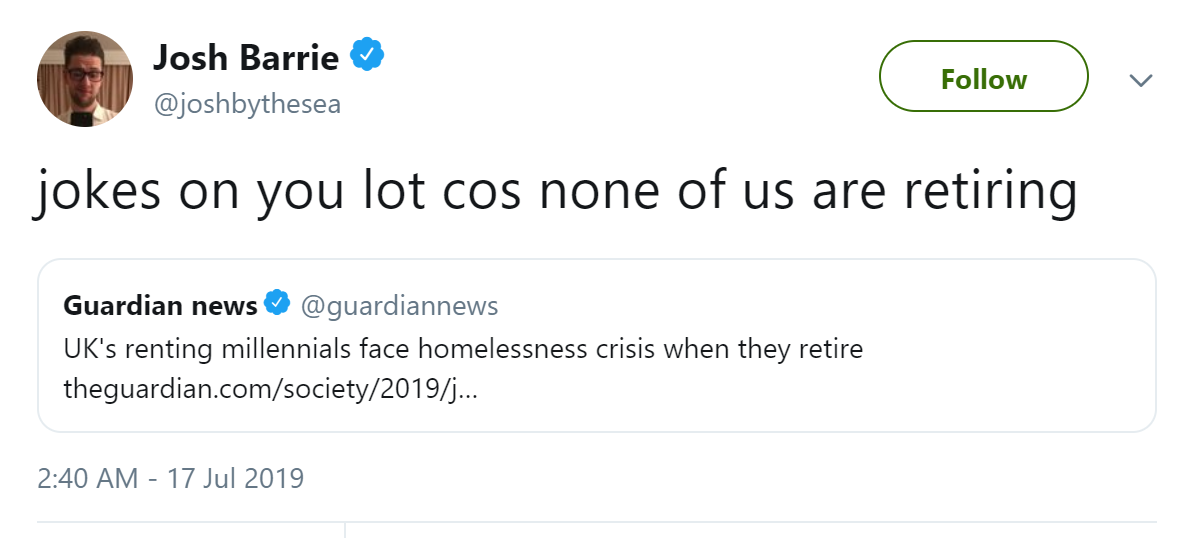Click the 2:40 AM time in timestamp
The image size is (1182, 538).
click(x=87, y=478)
